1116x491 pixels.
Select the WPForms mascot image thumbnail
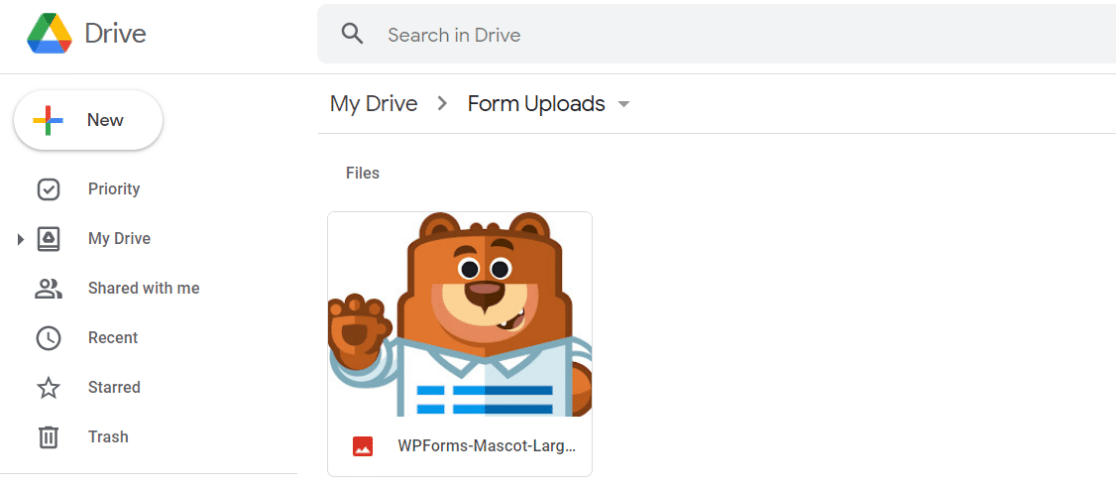(x=460, y=314)
